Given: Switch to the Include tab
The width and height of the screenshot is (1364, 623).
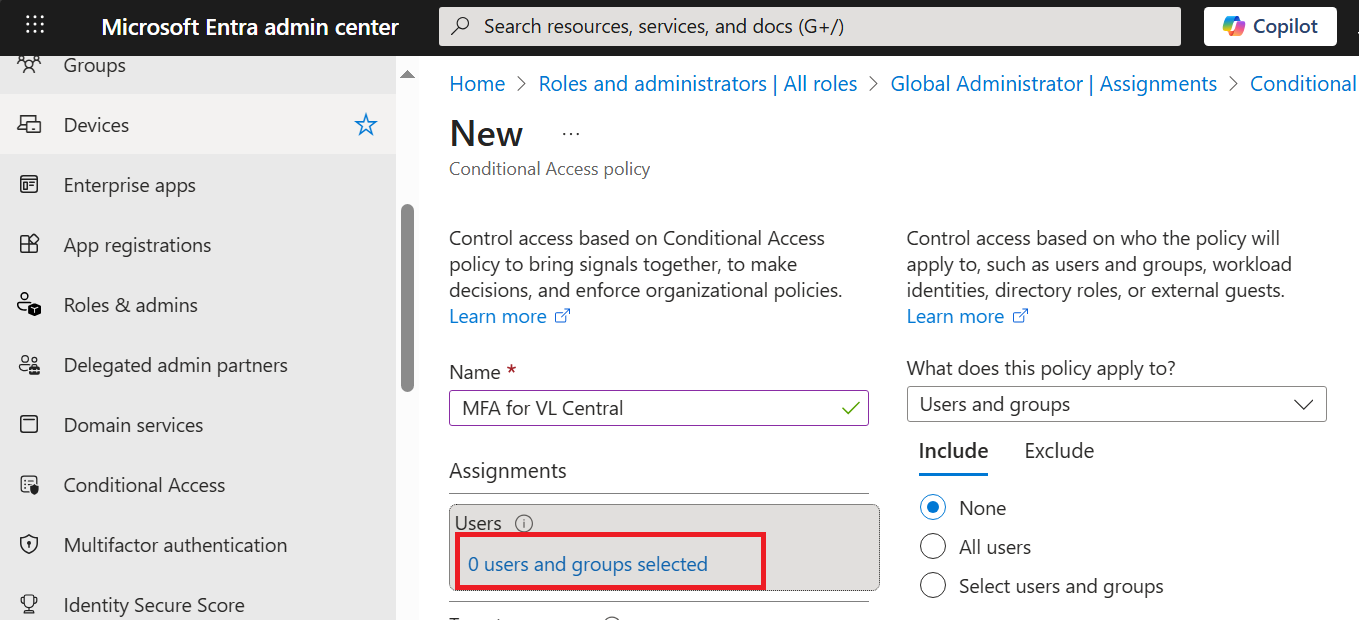Looking at the screenshot, I should click(953, 451).
